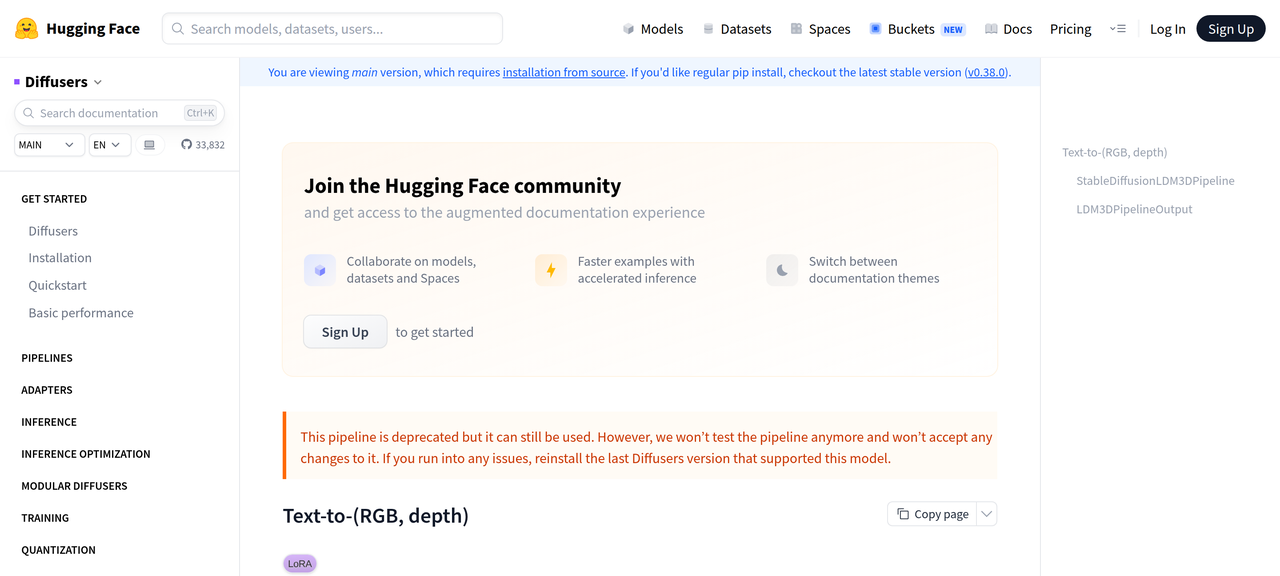Click the Log In link
This screenshot has width=1280, height=576.
(x=1167, y=29)
